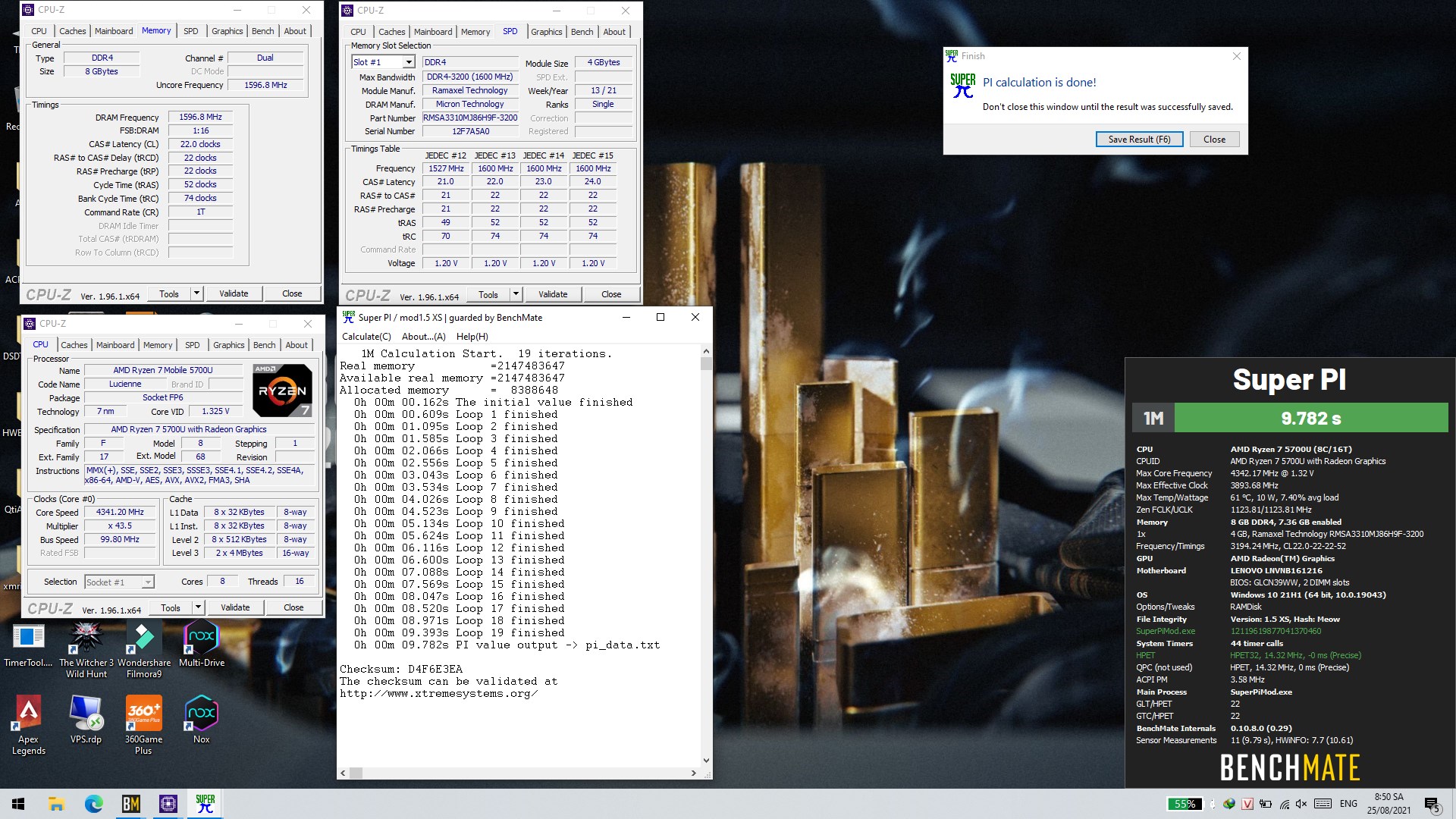Click the 9.782 s result bar in BenchMate
1456x819 pixels.
point(1310,418)
